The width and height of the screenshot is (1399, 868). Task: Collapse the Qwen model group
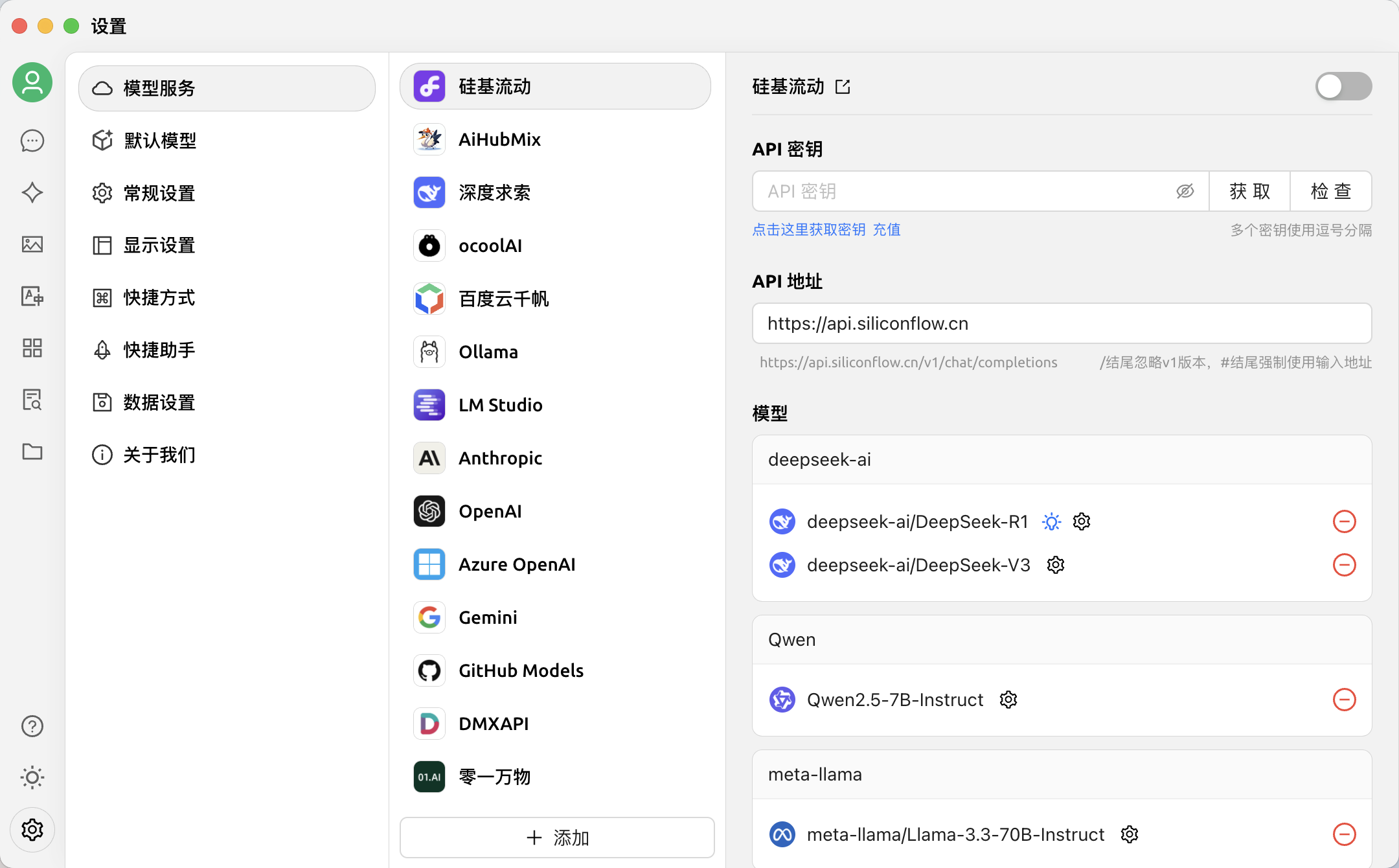1062,639
